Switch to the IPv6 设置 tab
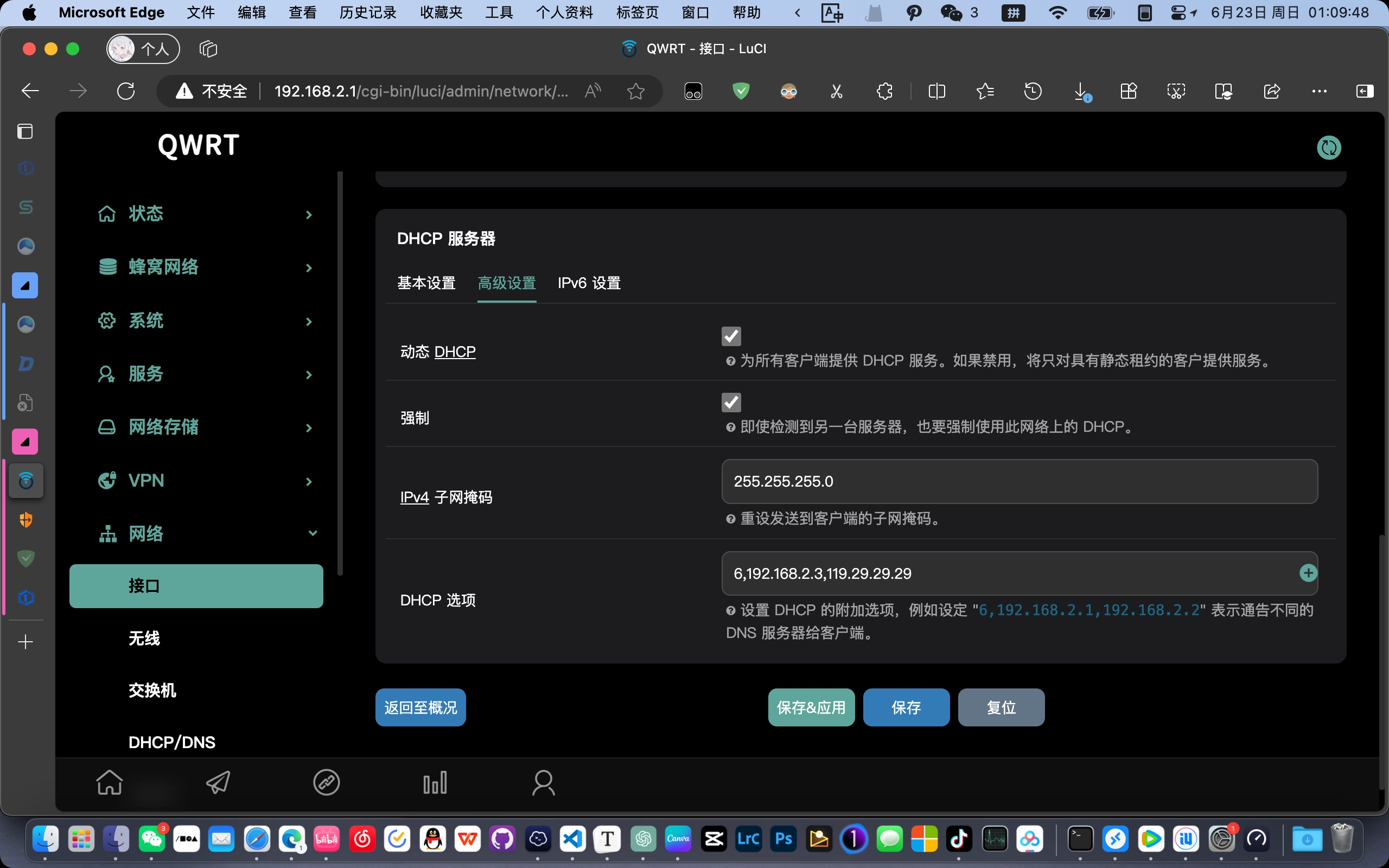This screenshot has width=1389, height=868. [x=589, y=283]
